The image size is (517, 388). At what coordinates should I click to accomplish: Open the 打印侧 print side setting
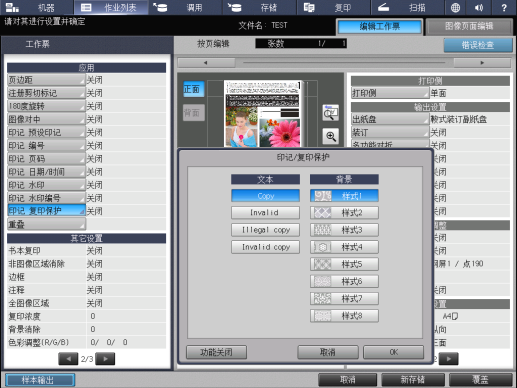pos(390,93)
